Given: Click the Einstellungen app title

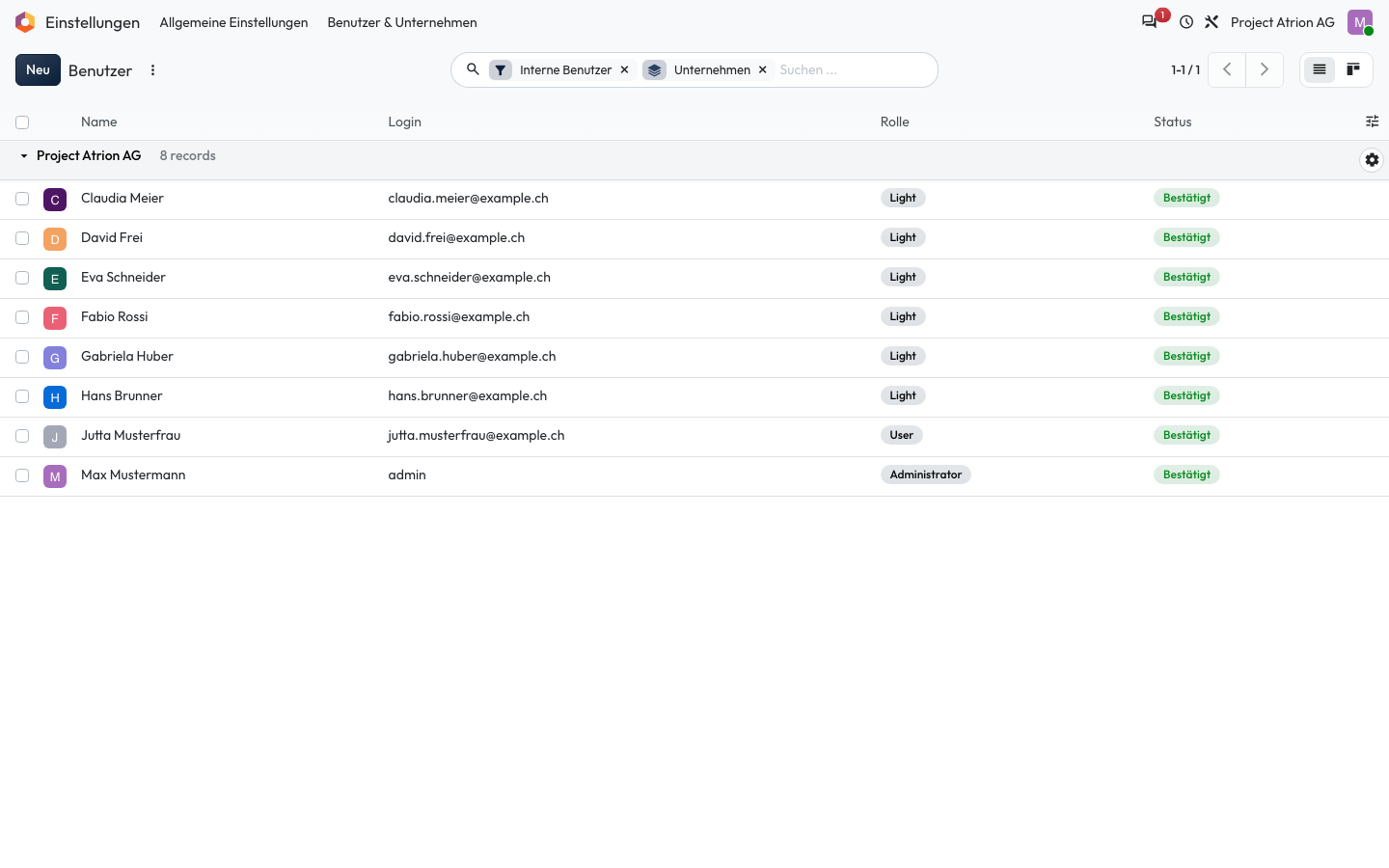Looking at the screenshot, I should click(x=93, y=22).
